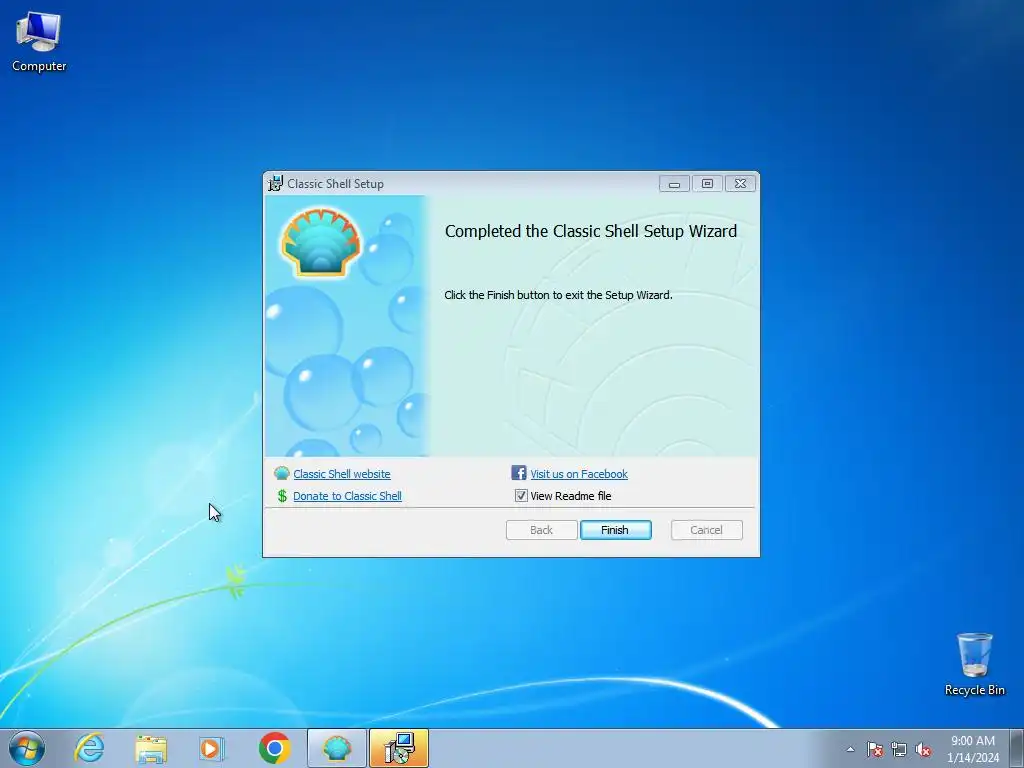1024x768 pixels.
Task: Open the Classic Shell website link
Action: (x=342, y=474)
